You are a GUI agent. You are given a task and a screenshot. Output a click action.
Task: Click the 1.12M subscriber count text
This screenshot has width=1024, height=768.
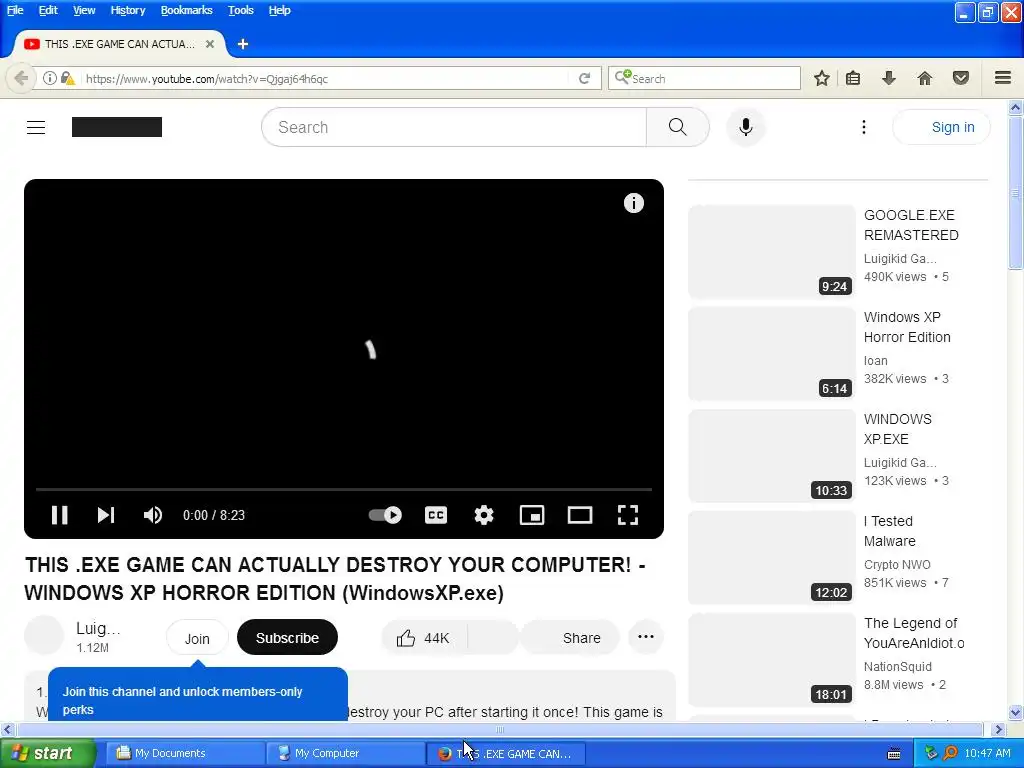click(92, 648)
